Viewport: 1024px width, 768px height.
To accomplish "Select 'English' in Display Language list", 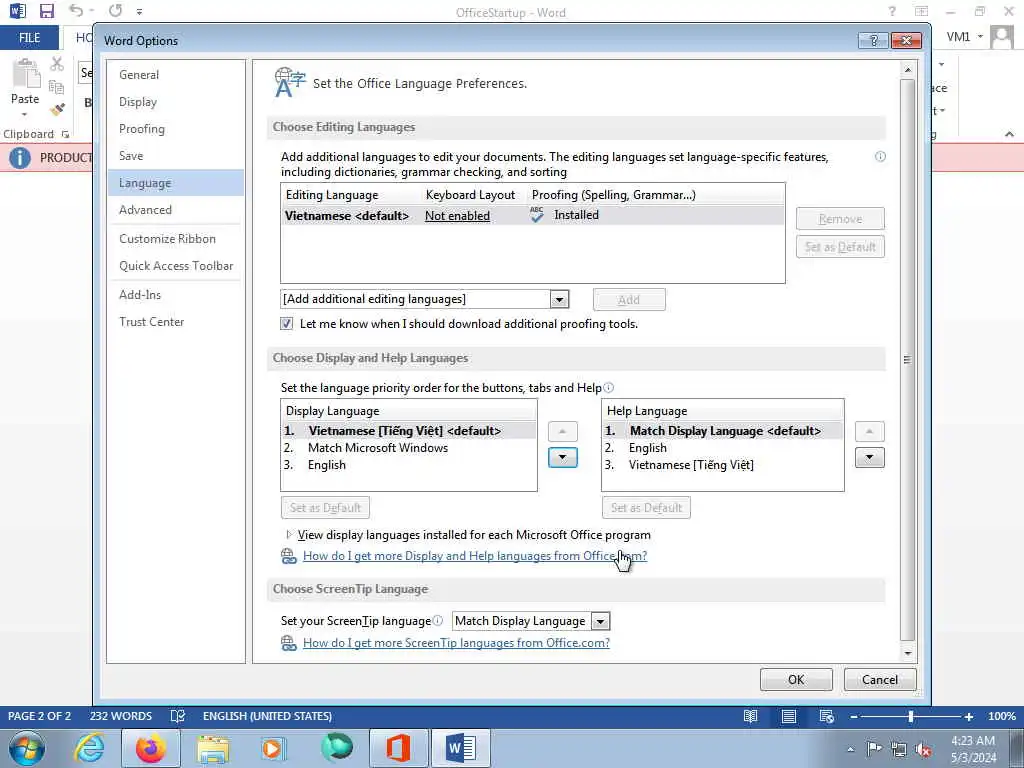I will click(x=409, y=465).
